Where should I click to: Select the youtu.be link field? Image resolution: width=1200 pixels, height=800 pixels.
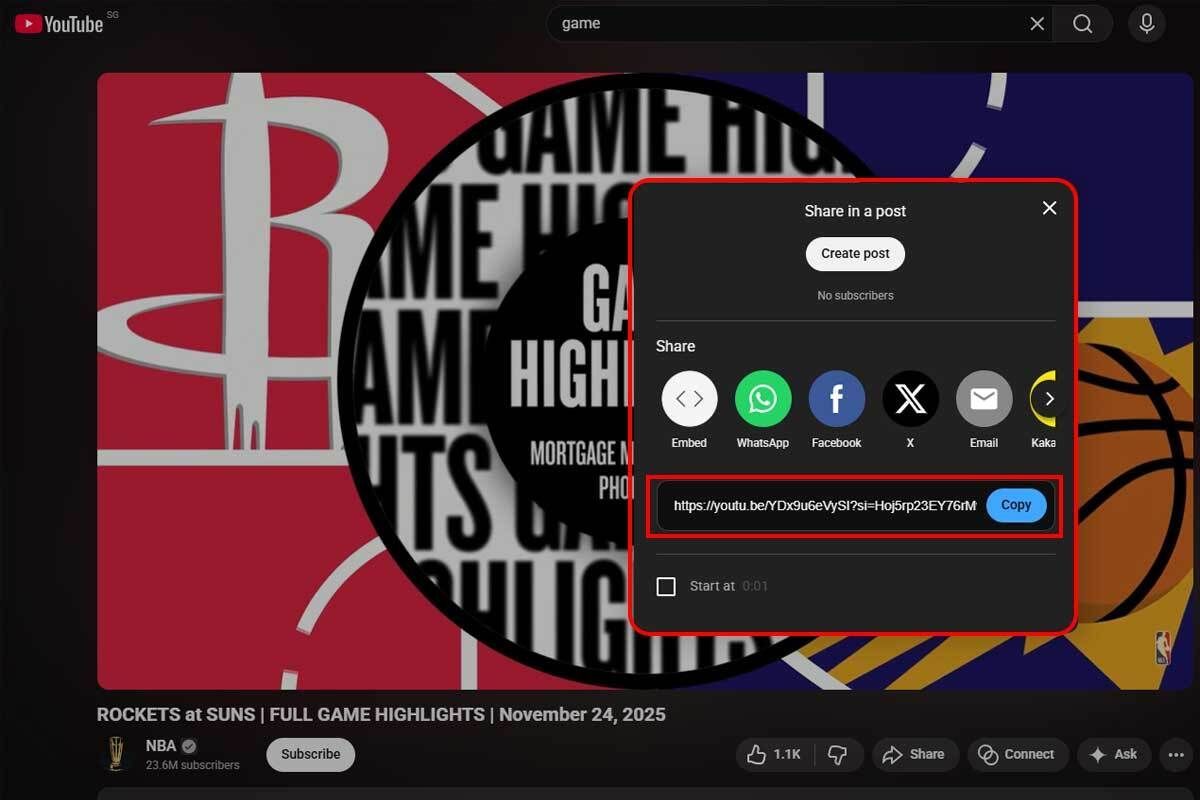824,506
